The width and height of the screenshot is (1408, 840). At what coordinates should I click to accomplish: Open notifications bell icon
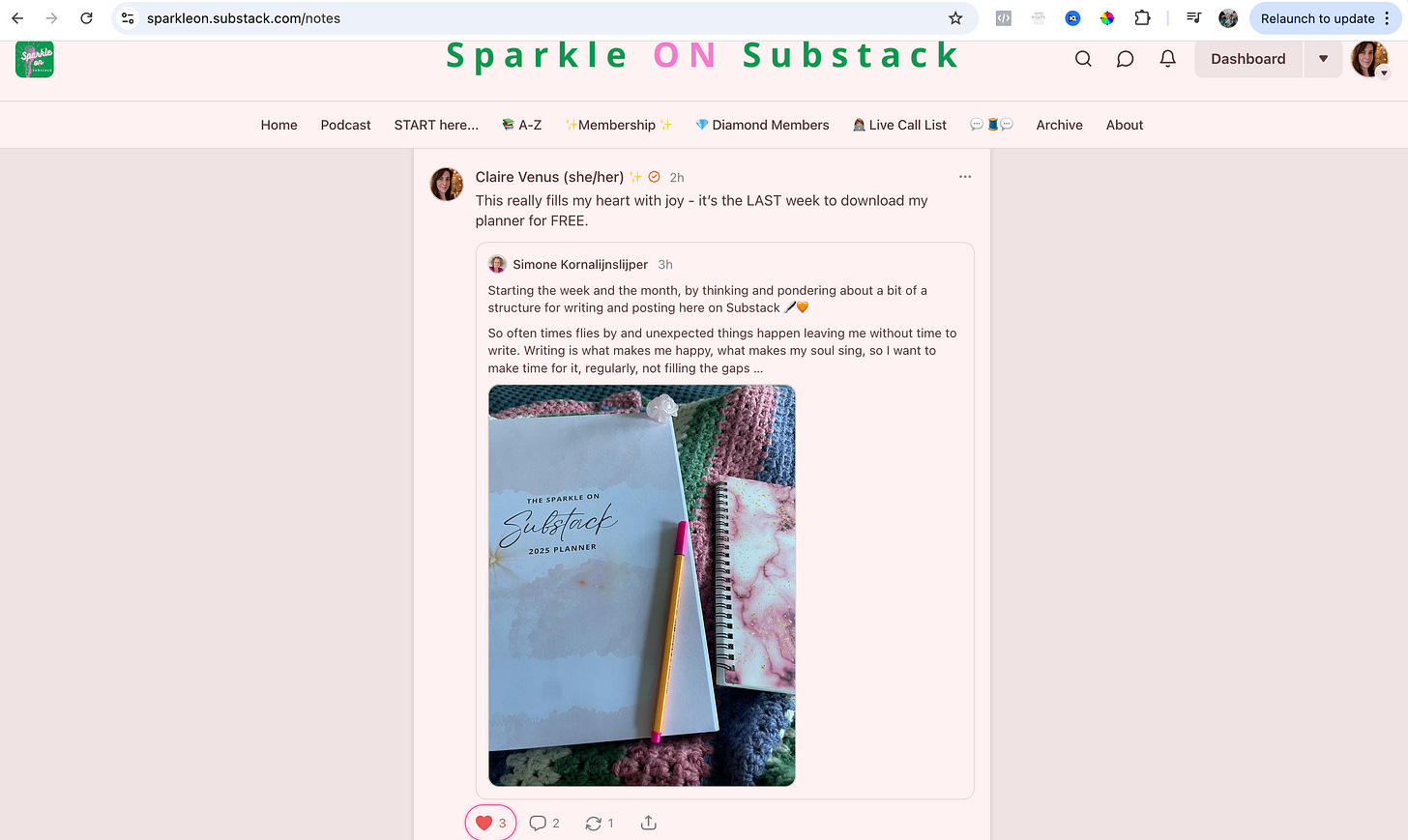pyautogui.click(x=1167, y=59)
